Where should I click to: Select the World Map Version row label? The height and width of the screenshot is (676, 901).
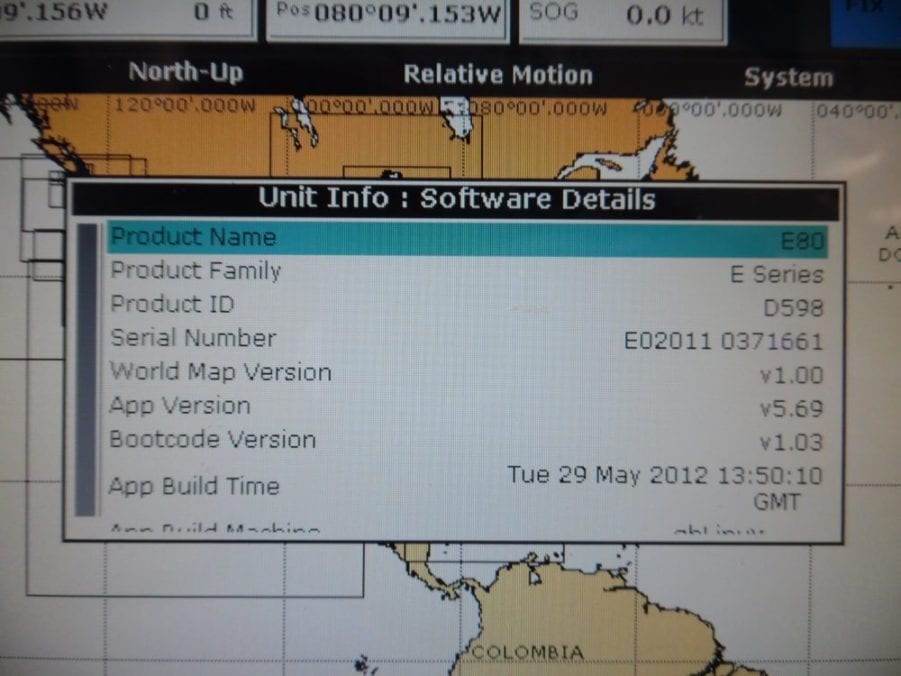[x=221, y=372]
